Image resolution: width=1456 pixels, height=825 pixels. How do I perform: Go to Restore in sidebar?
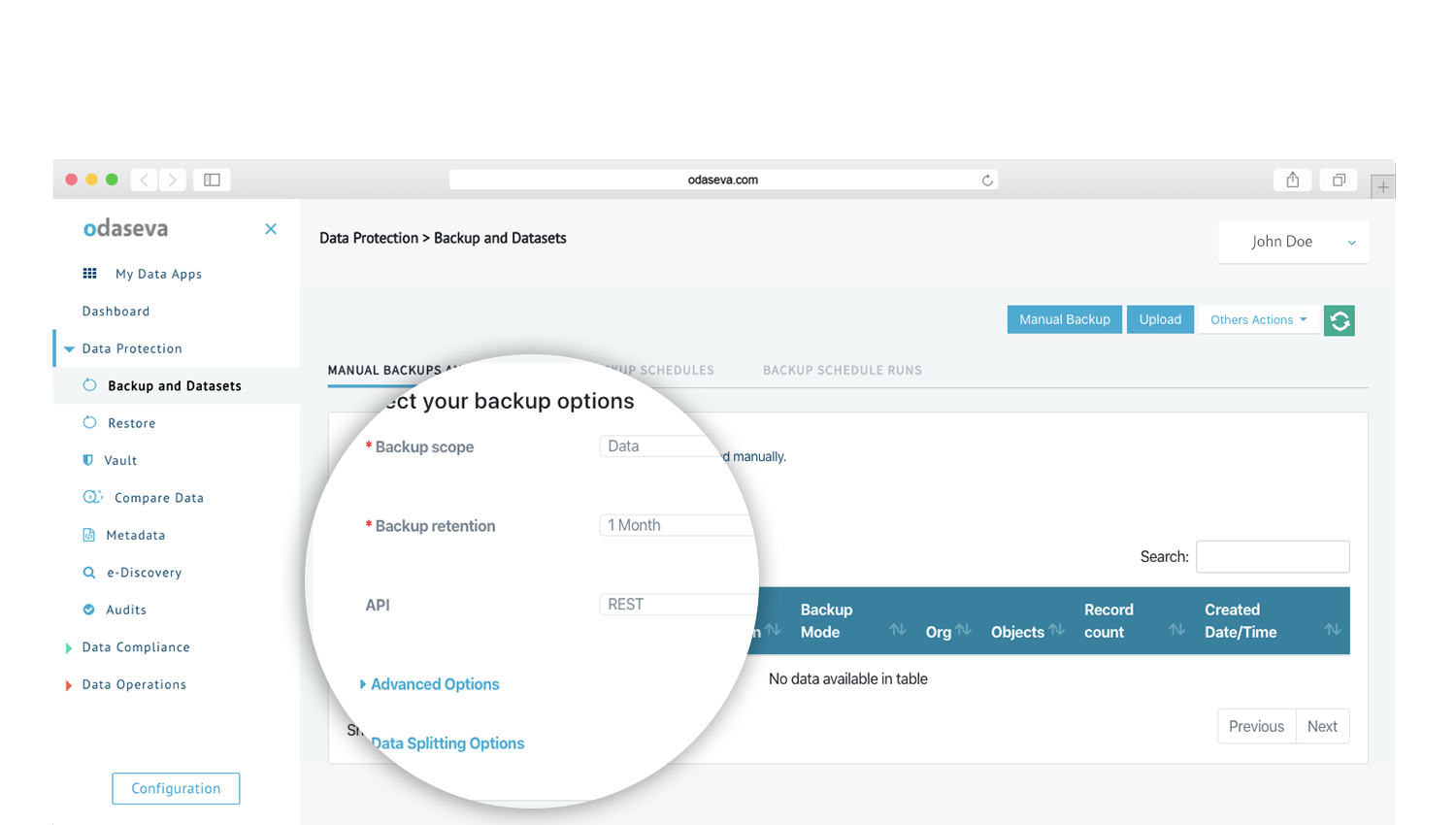(132, 423)
